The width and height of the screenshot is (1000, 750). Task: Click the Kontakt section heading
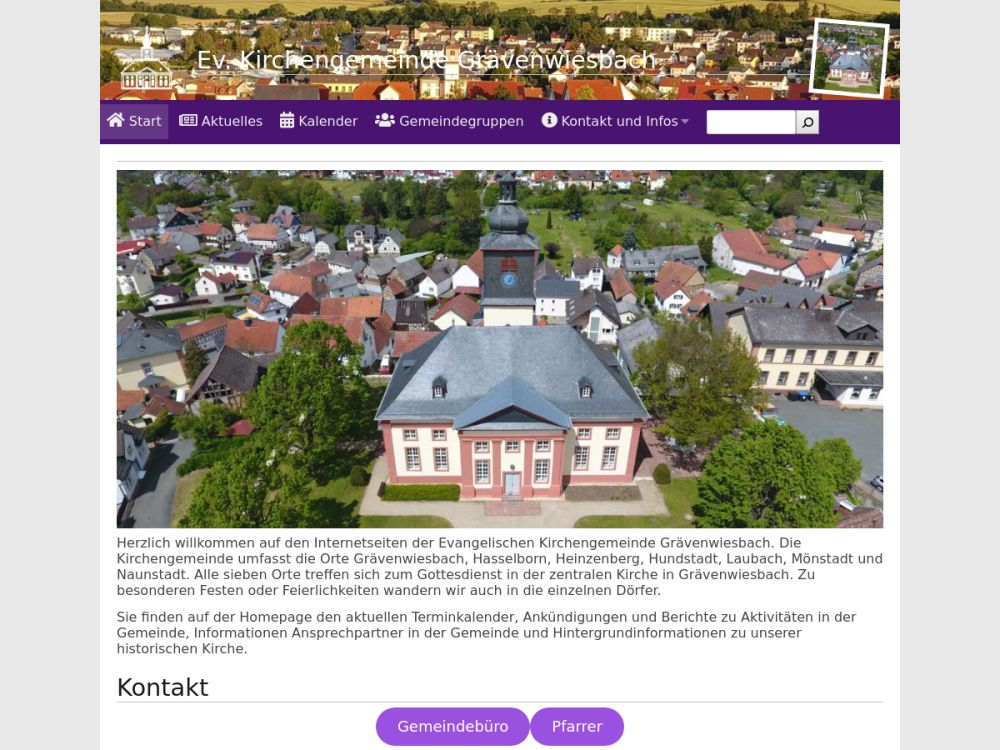coord(163,687)
